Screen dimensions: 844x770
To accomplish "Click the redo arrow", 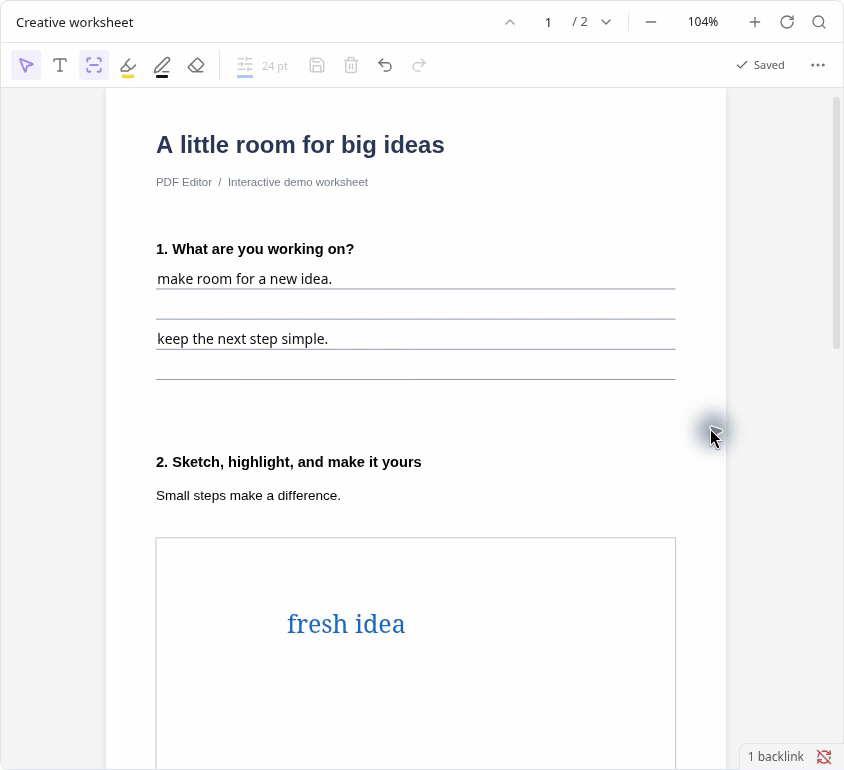I will (x=419, y=65).
